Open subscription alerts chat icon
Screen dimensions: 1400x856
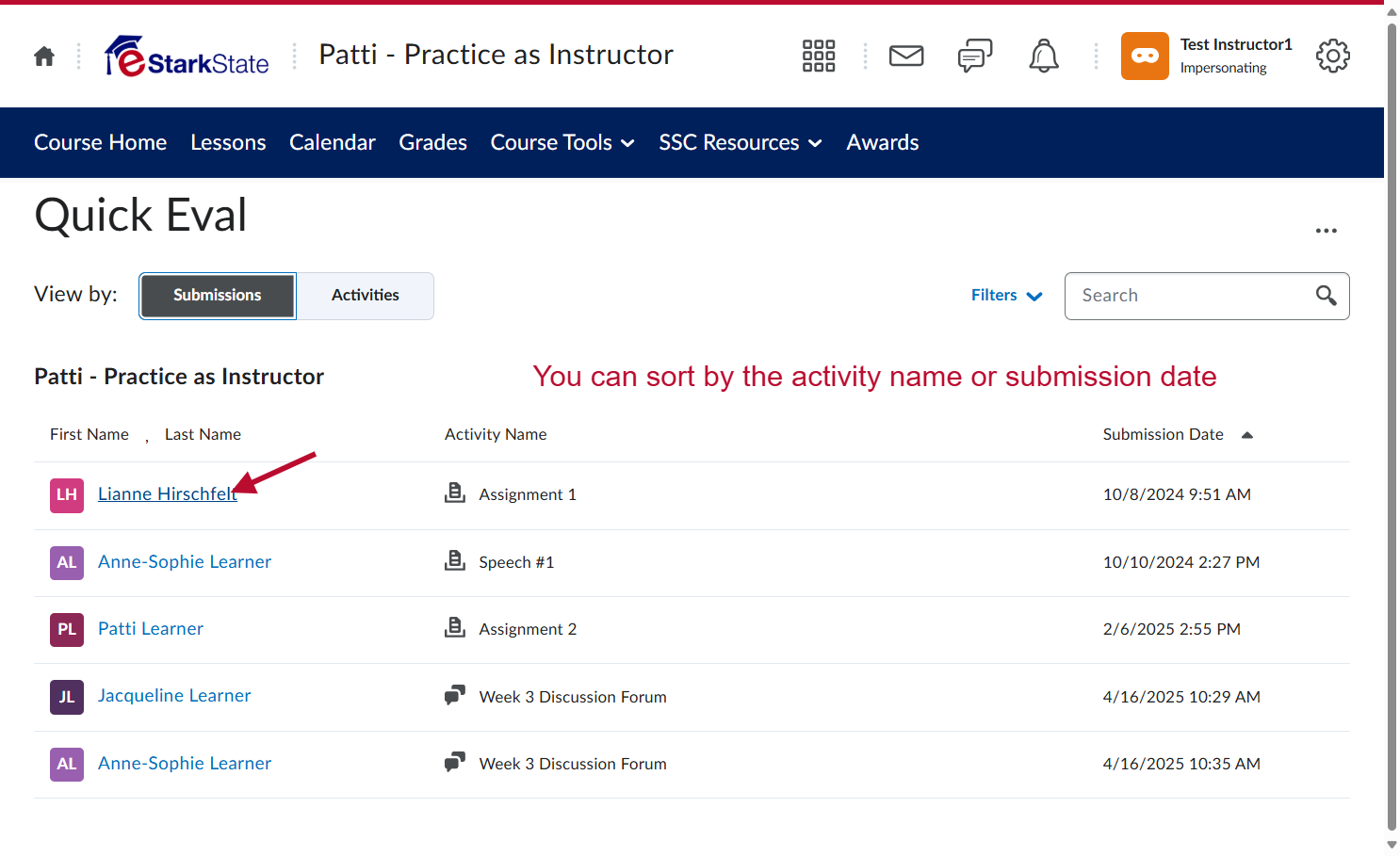[x=975, y=57]
